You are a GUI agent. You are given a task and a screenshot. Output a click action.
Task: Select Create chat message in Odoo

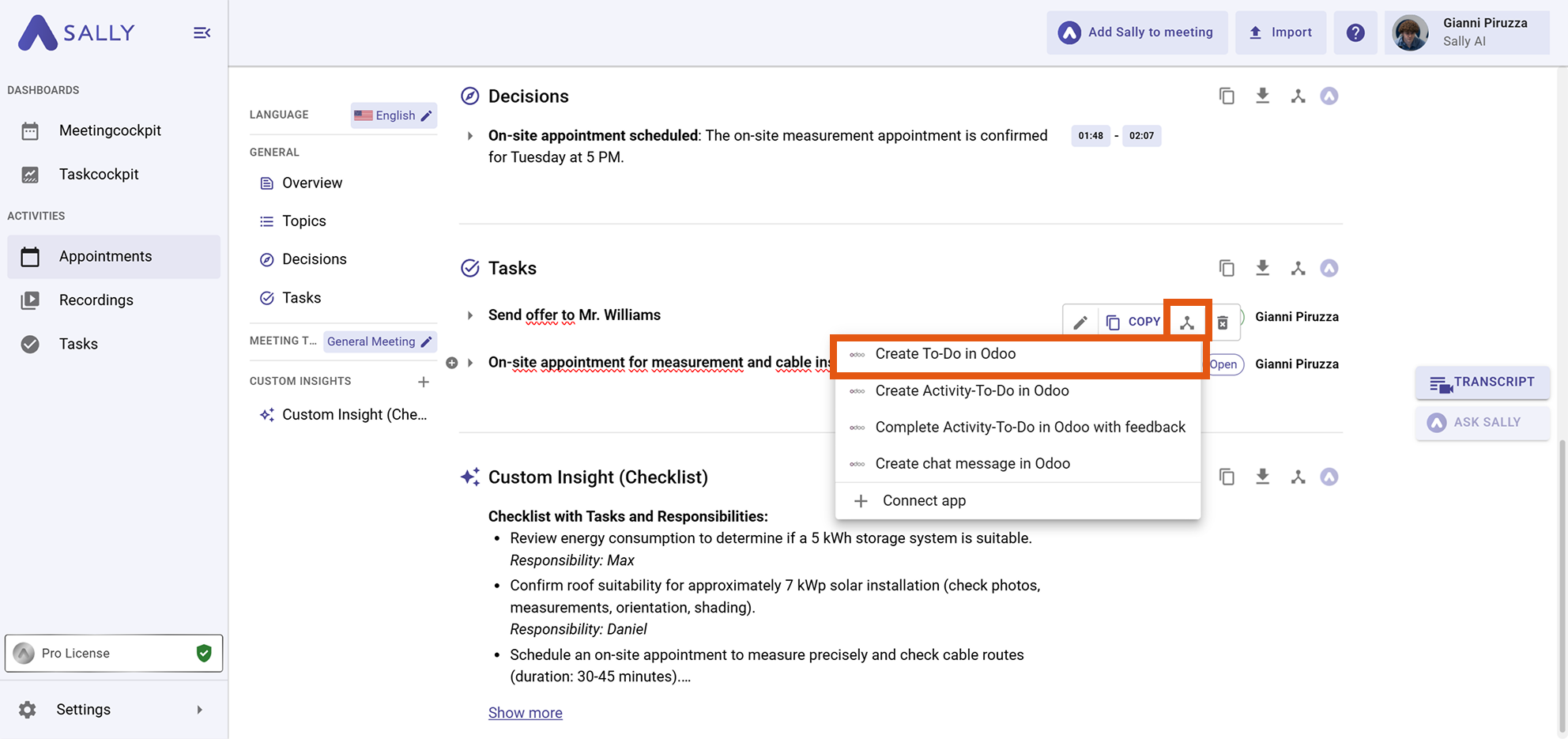(972, 463)
